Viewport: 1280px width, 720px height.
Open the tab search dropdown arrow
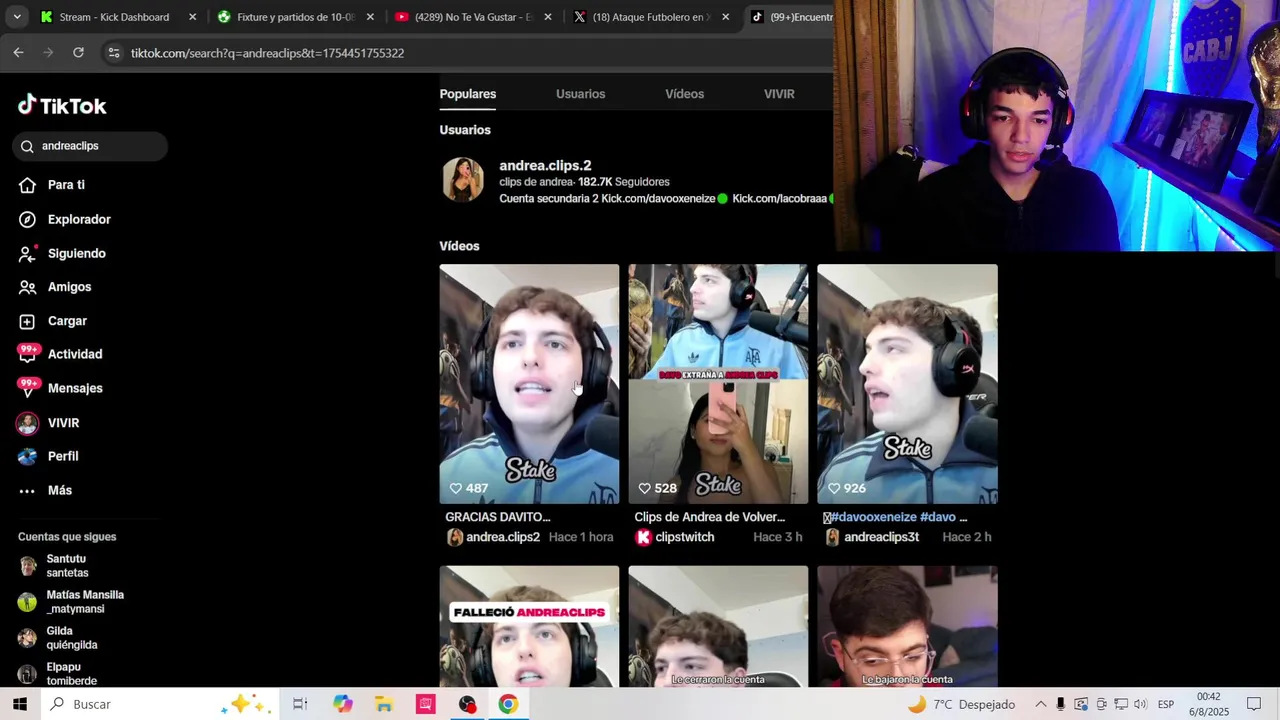[16, 17]
